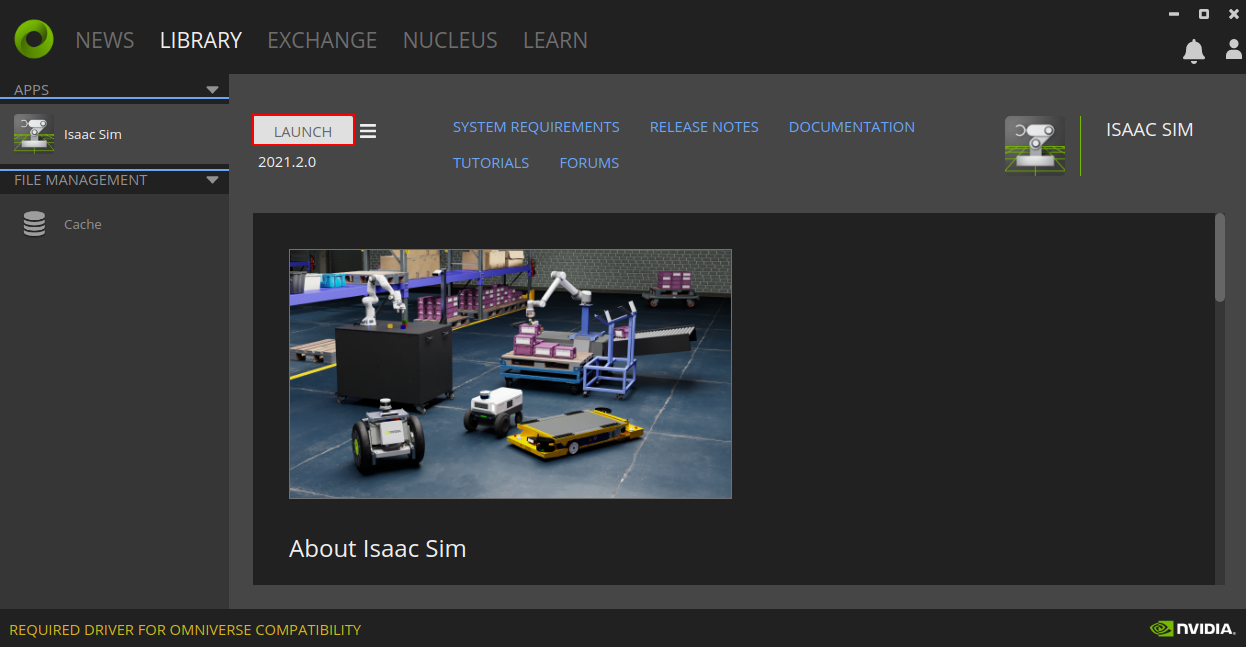
Task: Switch to the NEWS tab
Action: click(x=105, y=40)
